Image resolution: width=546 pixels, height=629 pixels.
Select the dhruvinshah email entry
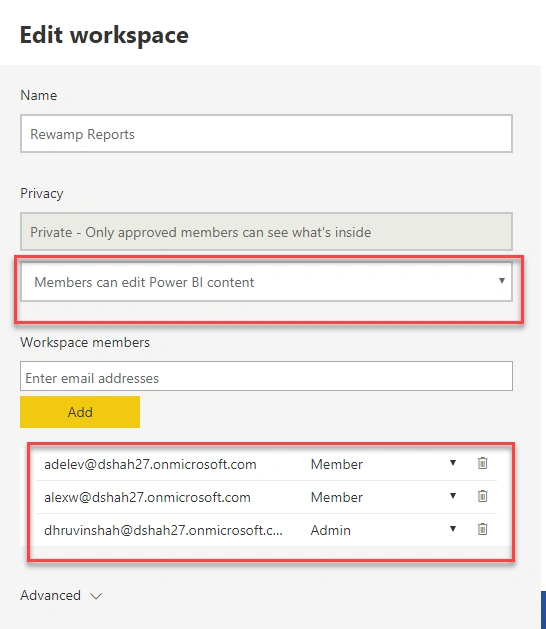163,530
